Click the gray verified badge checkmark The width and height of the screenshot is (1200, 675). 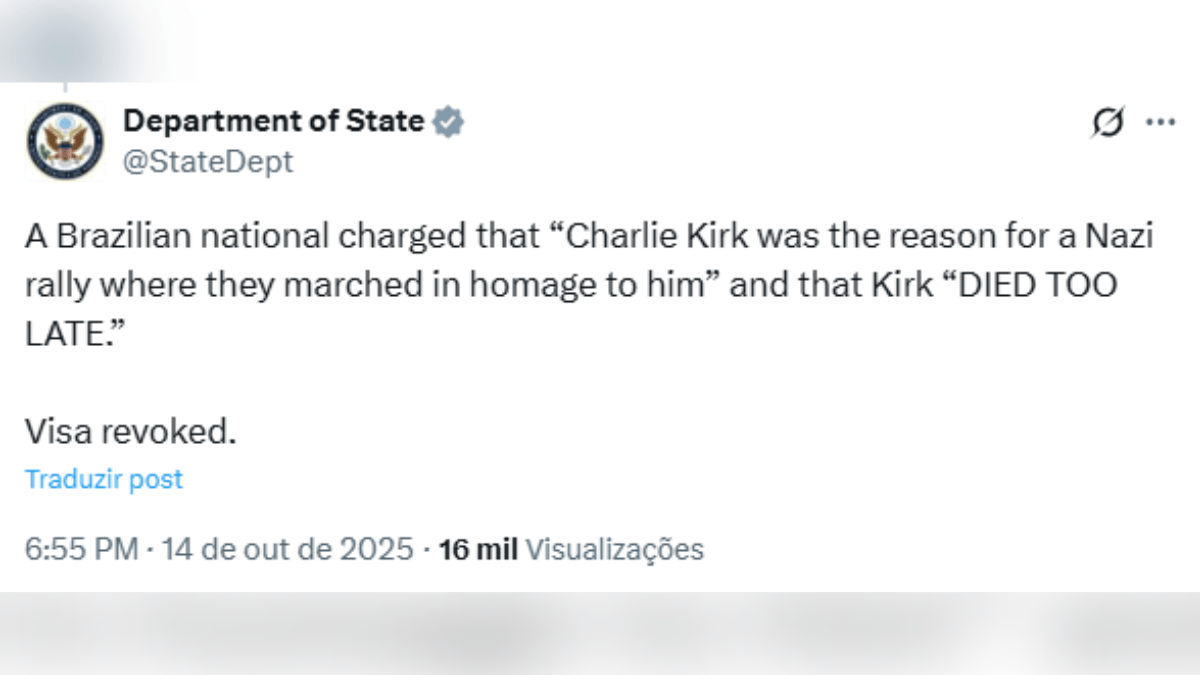[448, 122]
